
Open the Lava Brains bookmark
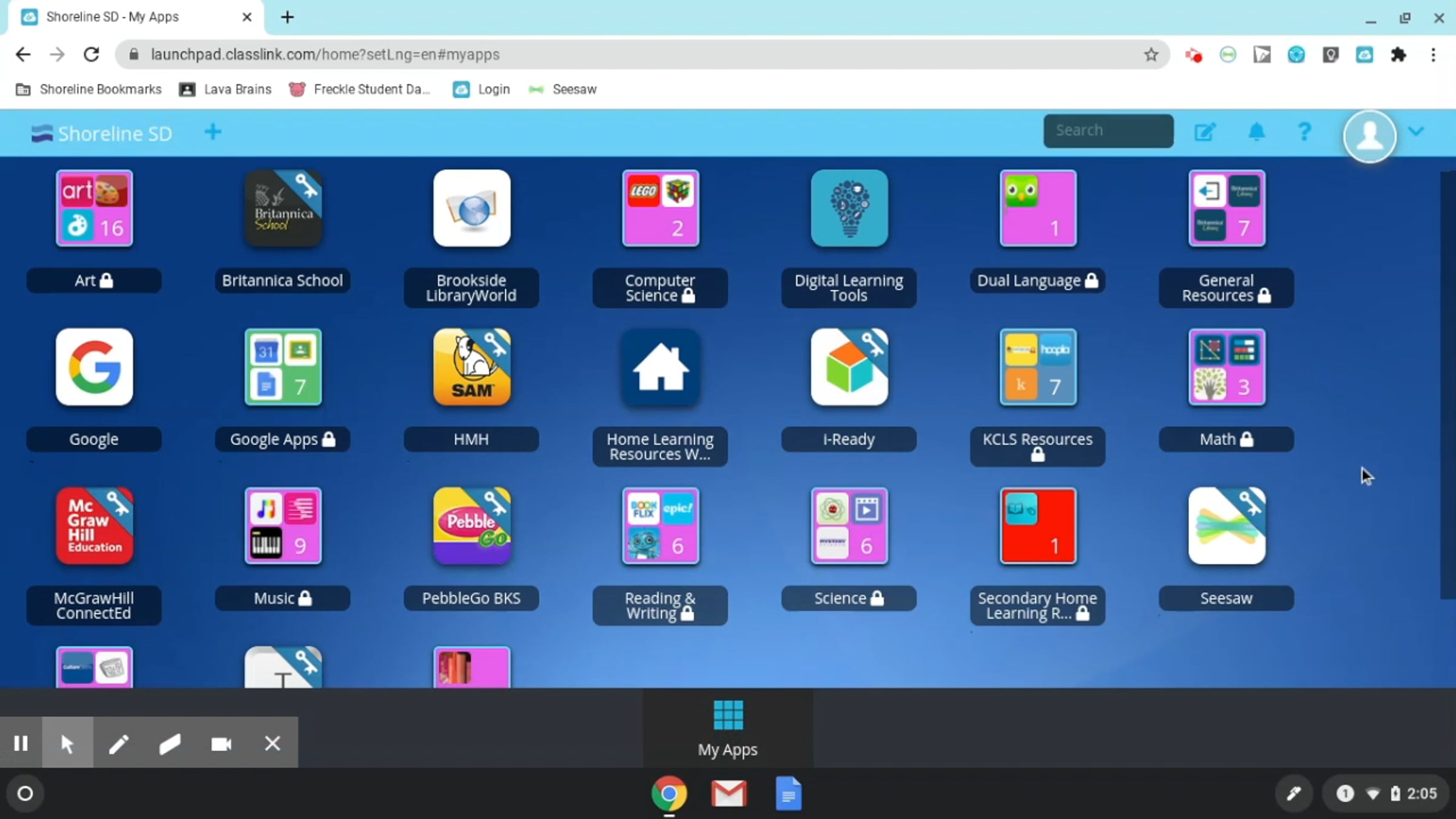(225, 89)
